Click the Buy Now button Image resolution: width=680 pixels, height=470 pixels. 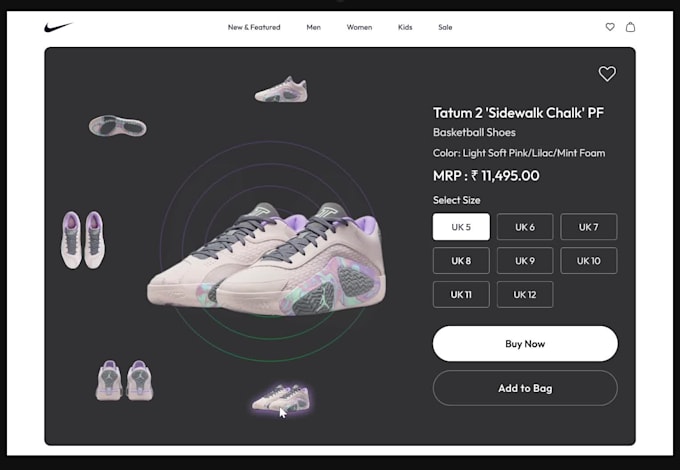(x=525, y=344)
